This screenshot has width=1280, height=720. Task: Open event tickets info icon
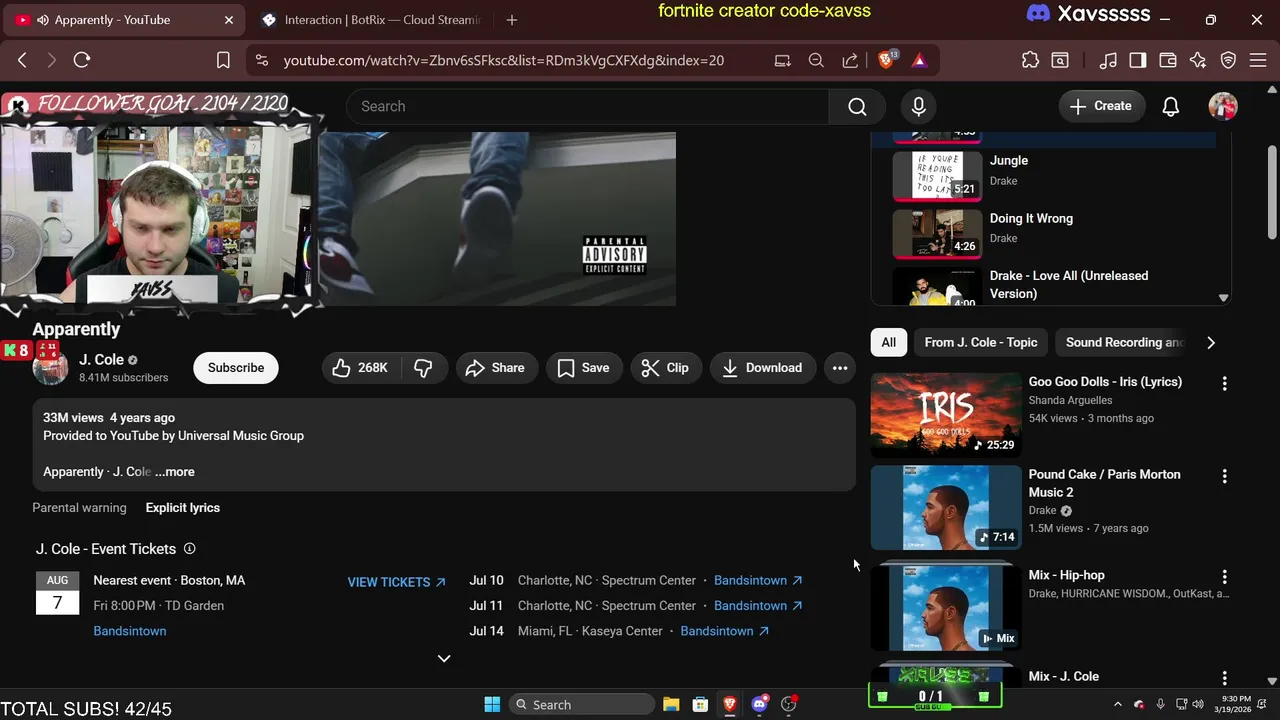[189, 549]
